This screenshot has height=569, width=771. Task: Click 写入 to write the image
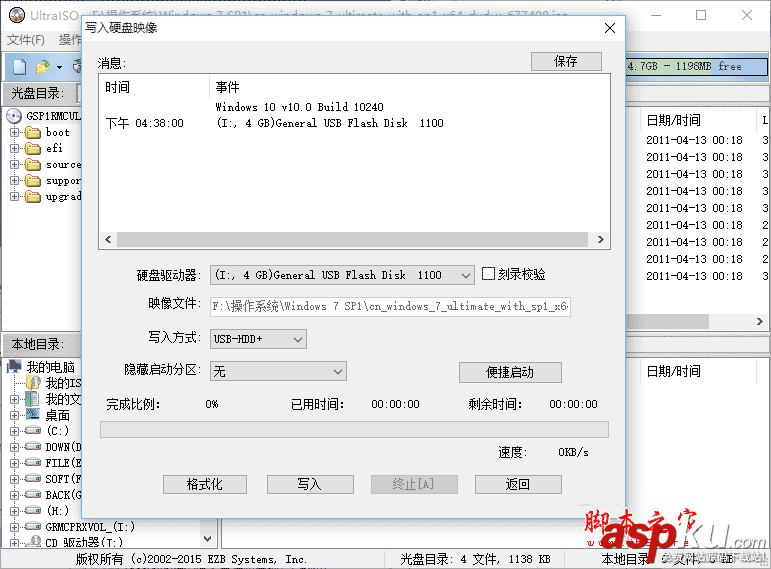[x=310, y=484]
